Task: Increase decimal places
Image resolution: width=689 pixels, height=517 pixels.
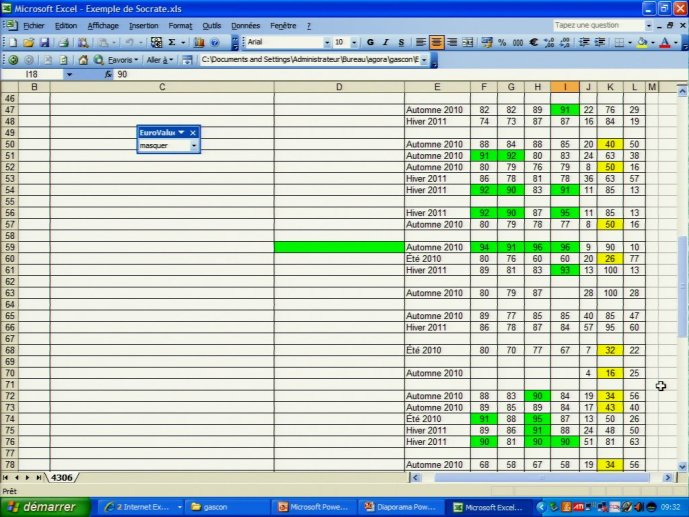Action: pyautogui.click(x=549, y=42)
